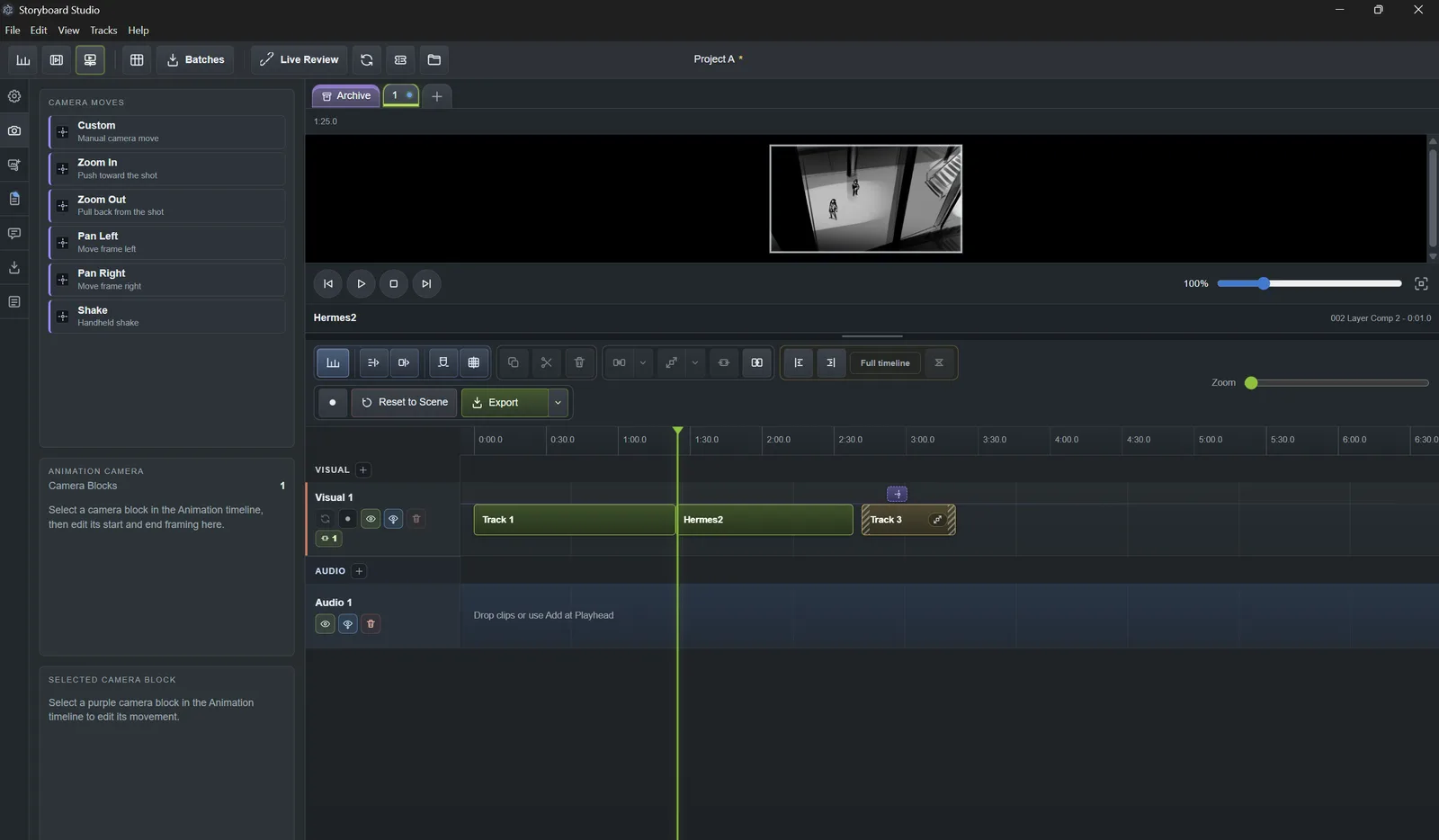The width and height of the screenshot is (1439, 840).
Task: Delete the Audio 1 track
Action: click(x=371, y=624)
